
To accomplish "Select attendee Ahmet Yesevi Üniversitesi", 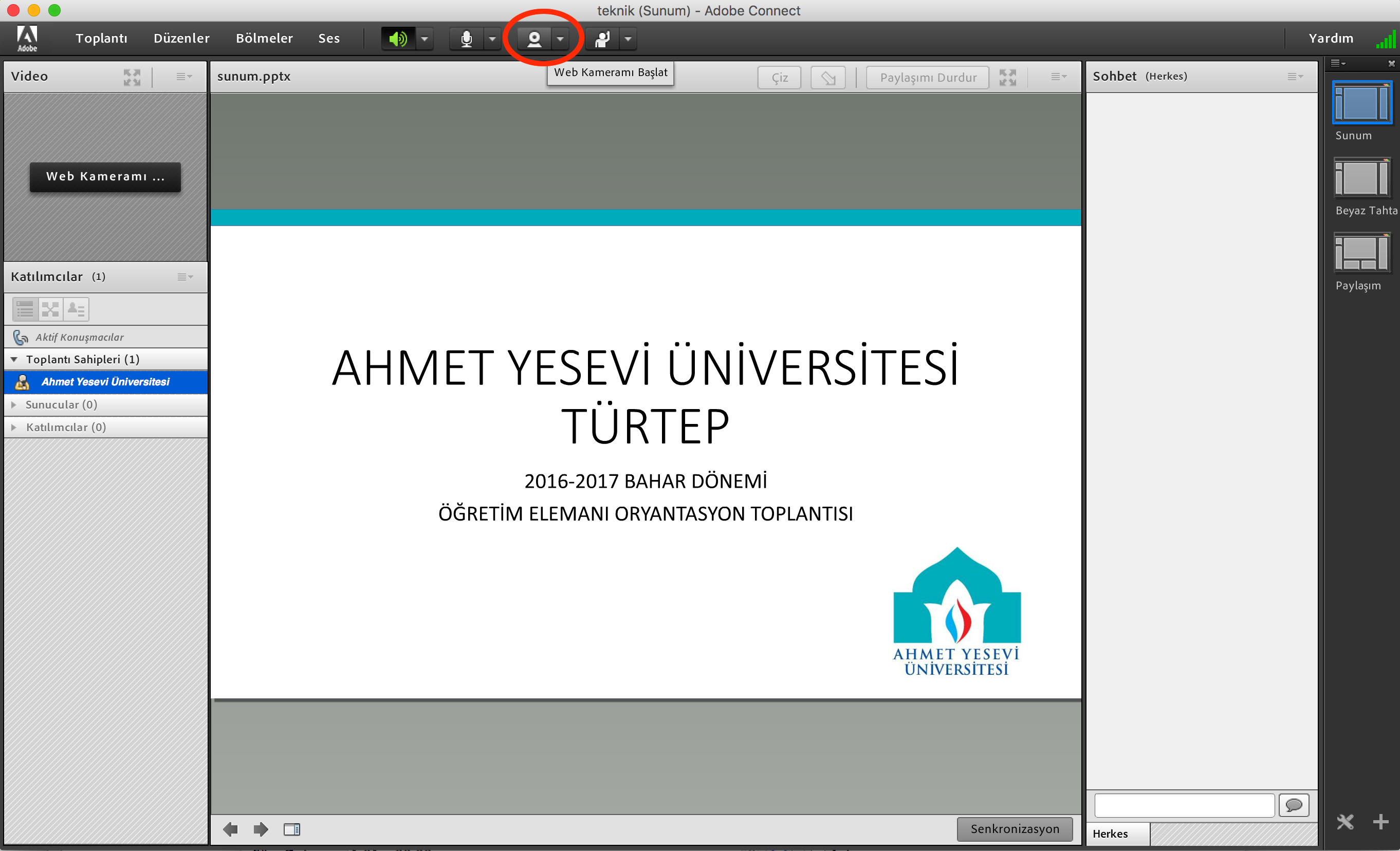I will [106, 382].
